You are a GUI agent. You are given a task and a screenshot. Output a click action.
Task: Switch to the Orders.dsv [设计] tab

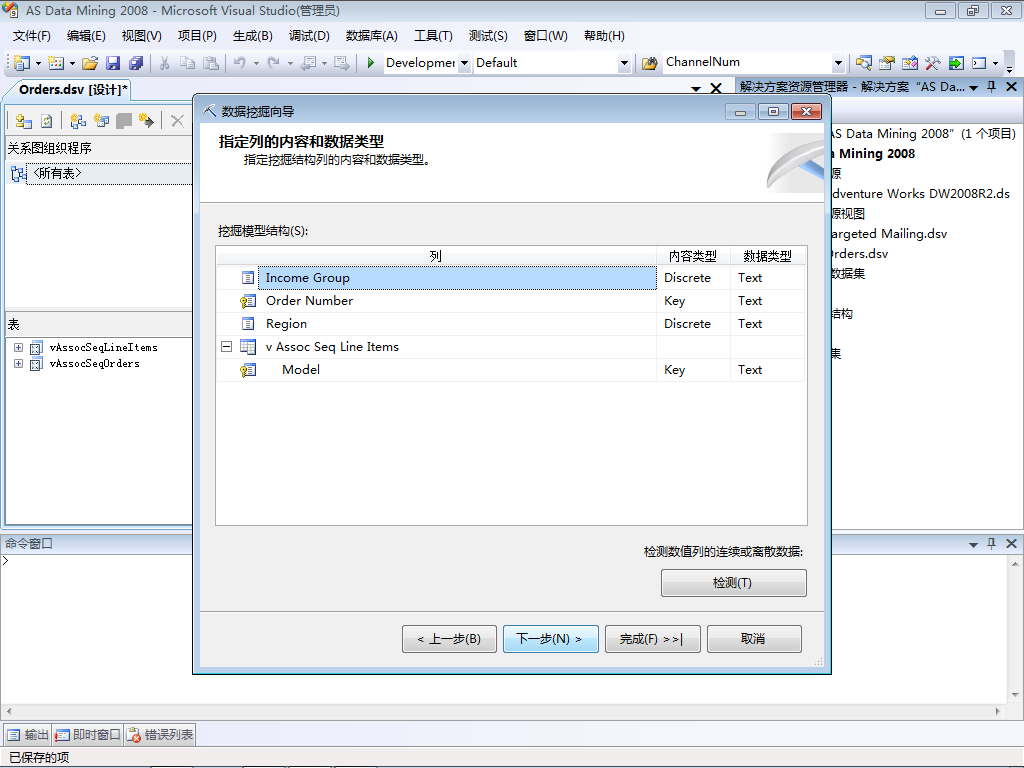72,89
